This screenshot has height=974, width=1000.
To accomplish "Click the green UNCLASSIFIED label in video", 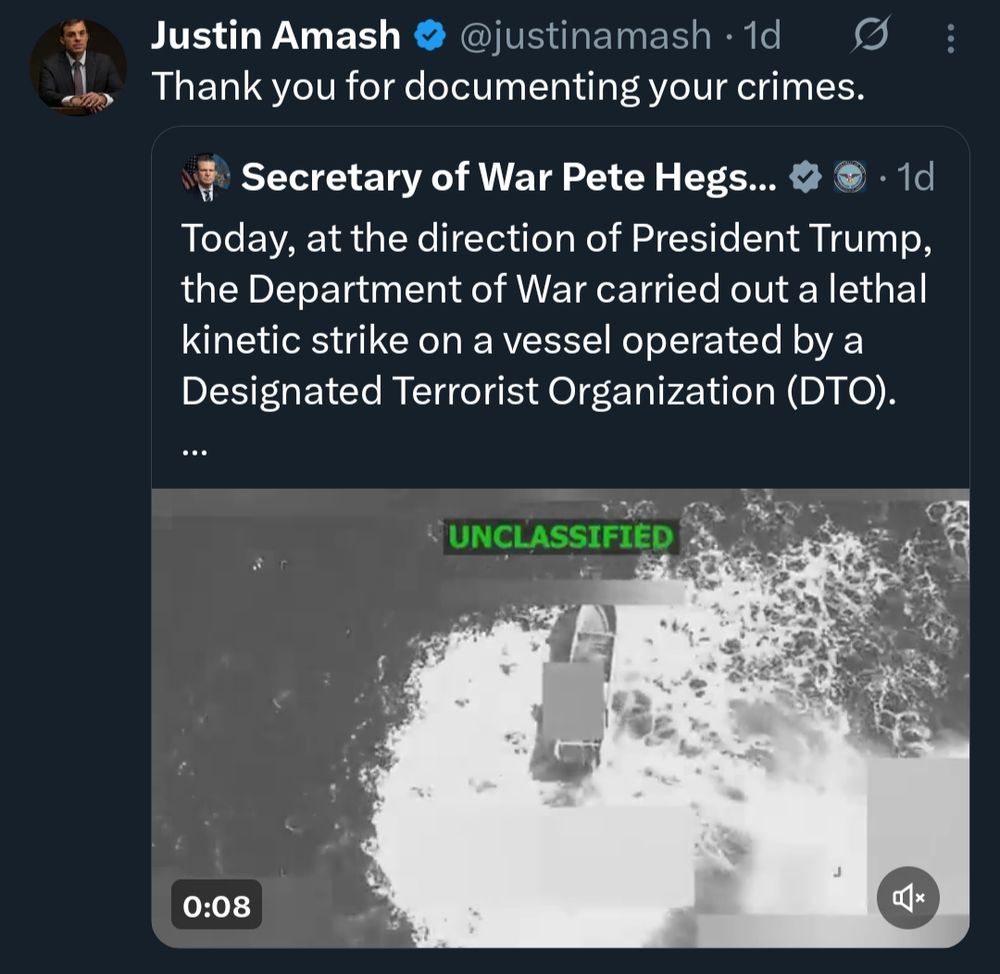I will [560, 537].
